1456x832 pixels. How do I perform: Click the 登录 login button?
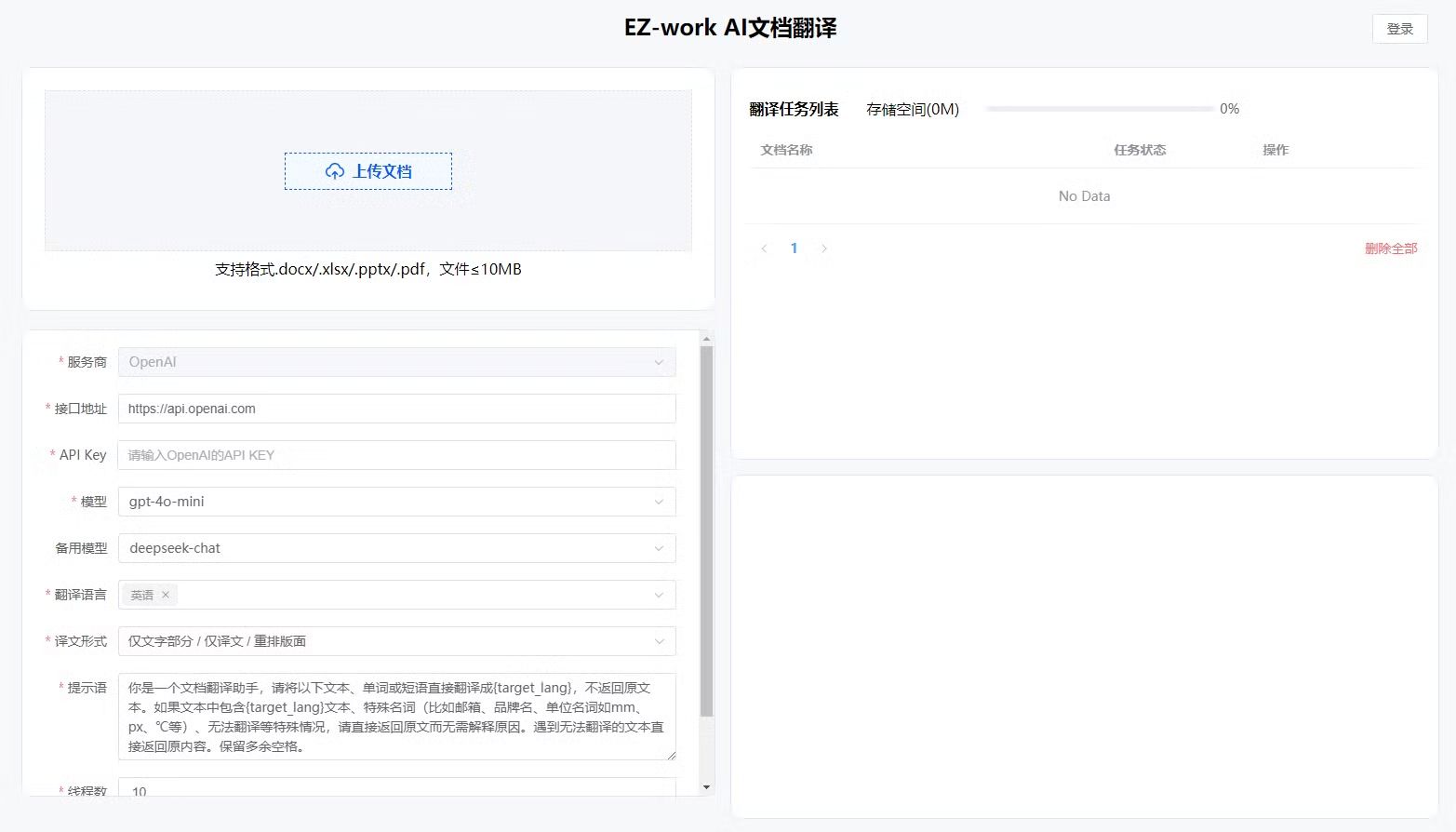(x=1399, y=29)
